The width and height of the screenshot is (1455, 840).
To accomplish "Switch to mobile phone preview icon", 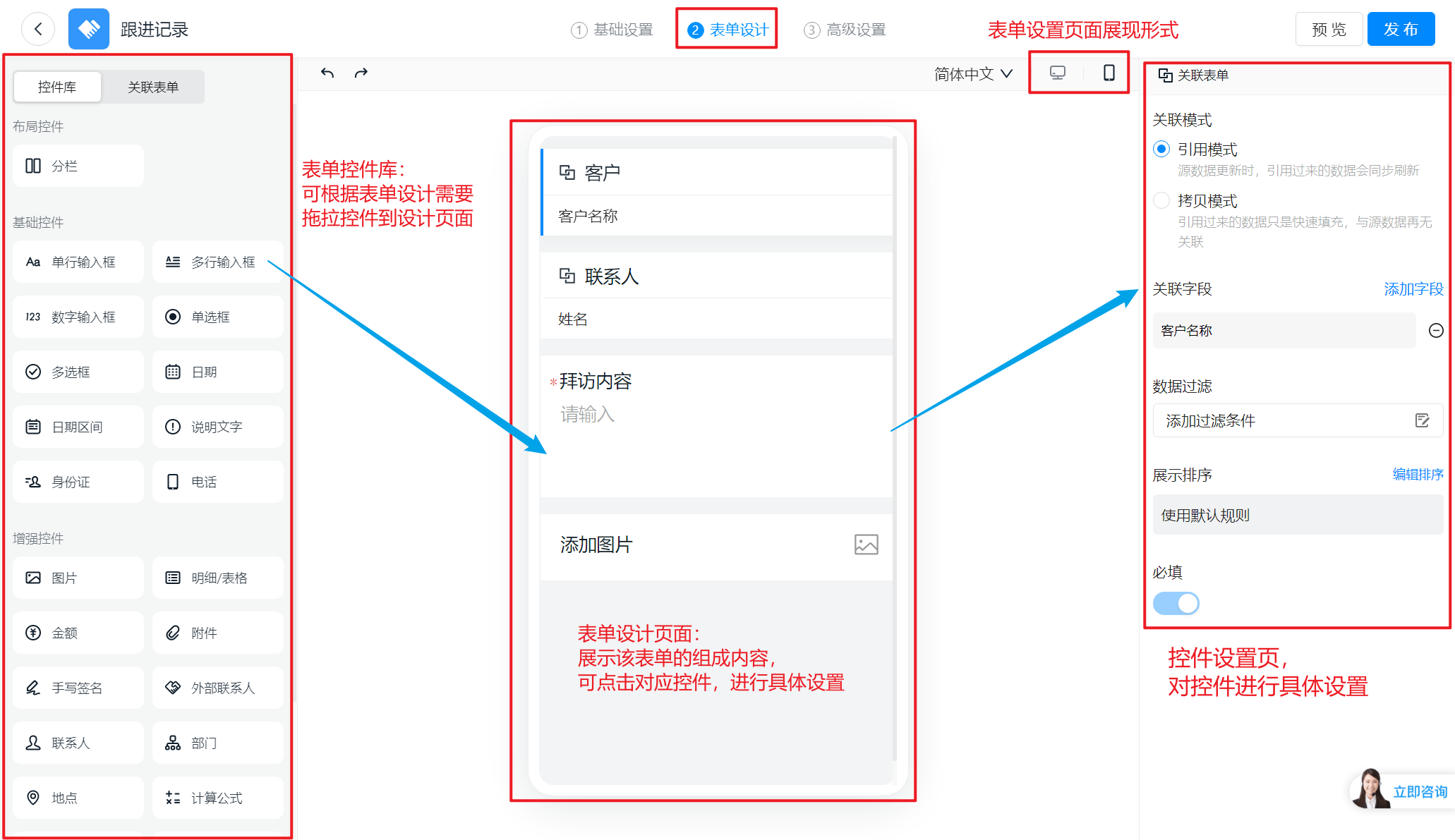I will (x=1109, y=73).
